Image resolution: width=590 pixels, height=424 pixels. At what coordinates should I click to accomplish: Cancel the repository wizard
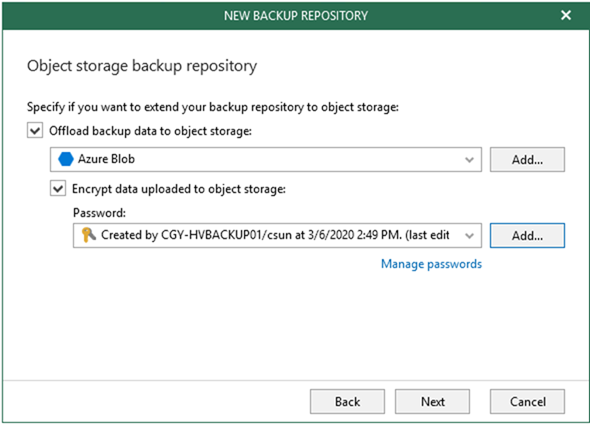coord(527,401)
